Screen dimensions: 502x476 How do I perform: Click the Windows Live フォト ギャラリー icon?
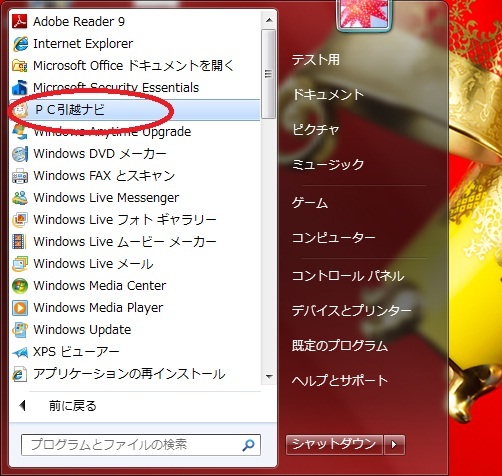click(20, 220)
